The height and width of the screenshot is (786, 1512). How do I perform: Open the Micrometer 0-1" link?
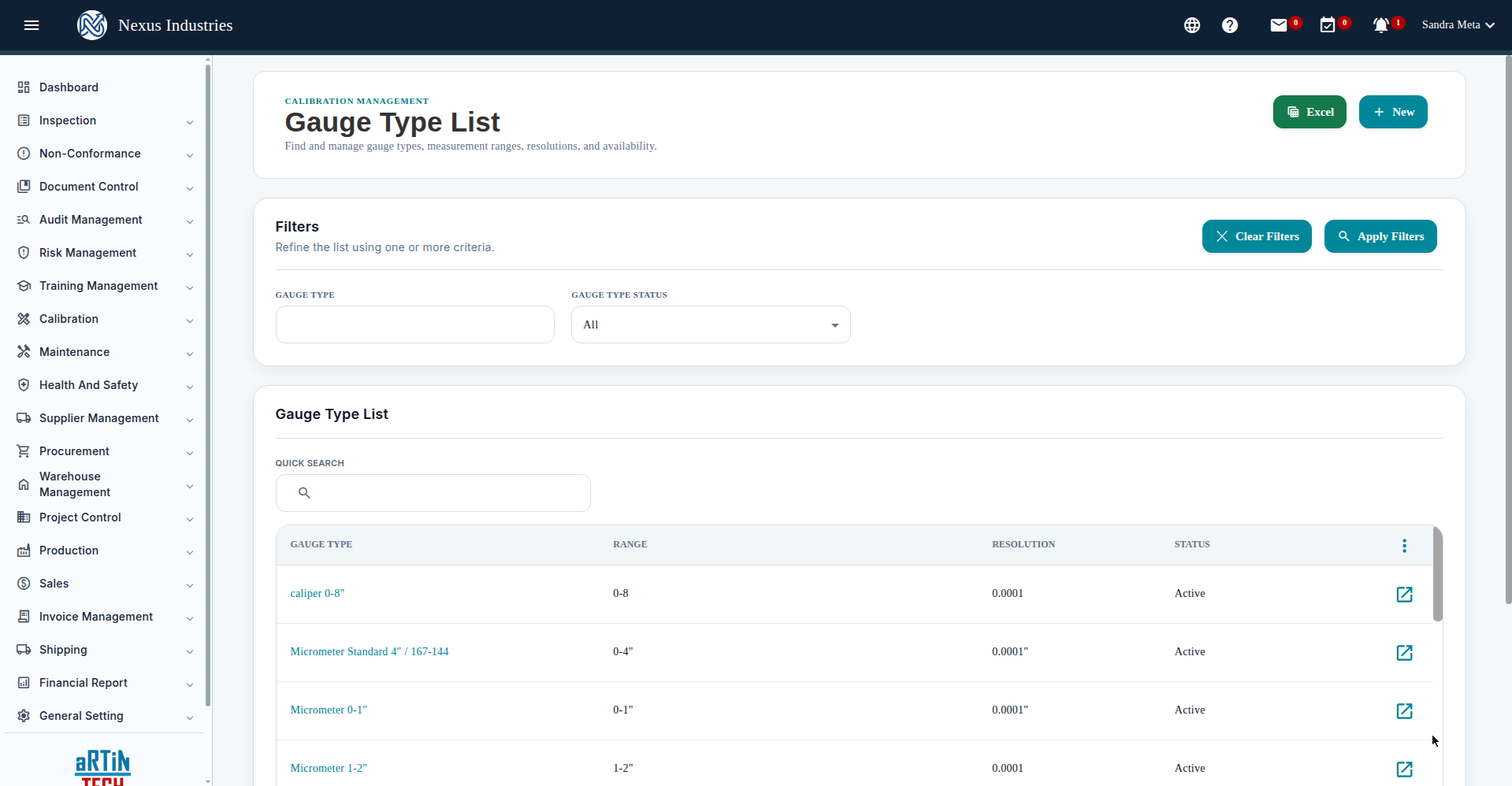329,710
